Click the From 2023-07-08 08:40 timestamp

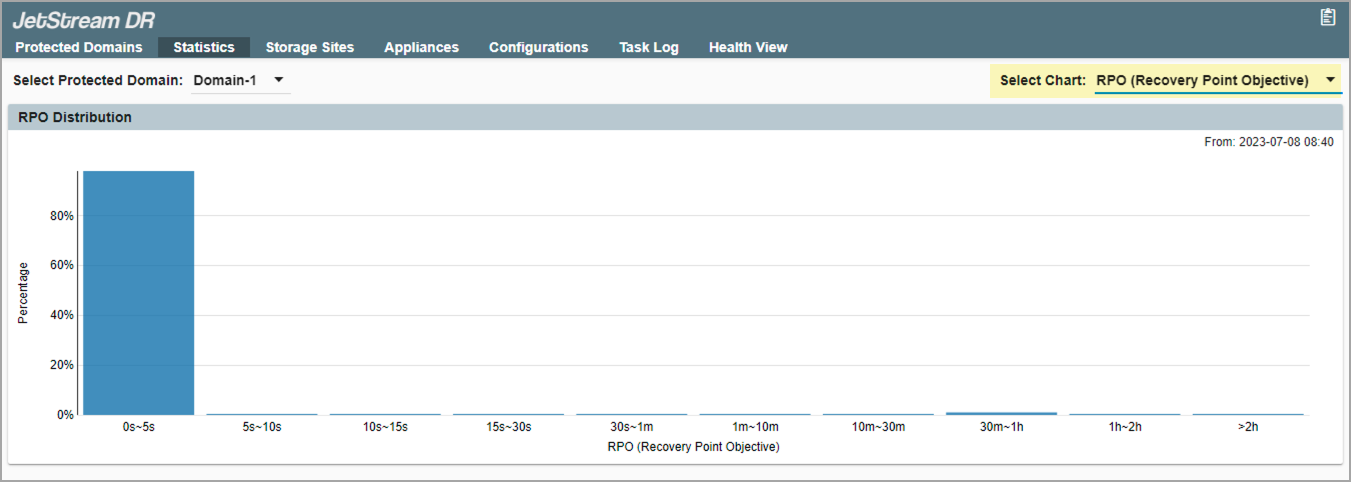[x=1268, y=142]
